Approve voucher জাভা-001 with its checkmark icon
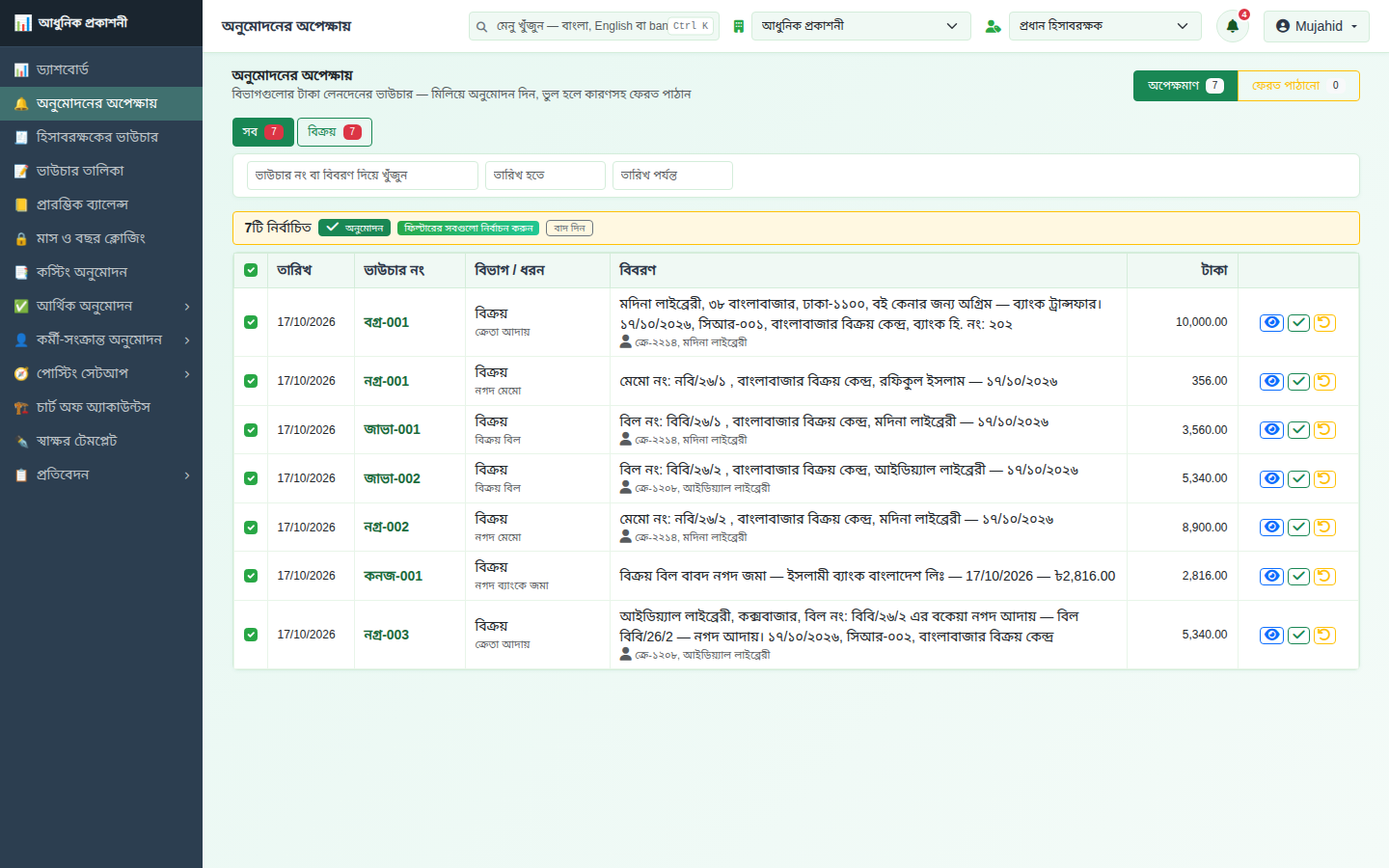 pos(1299,429)
